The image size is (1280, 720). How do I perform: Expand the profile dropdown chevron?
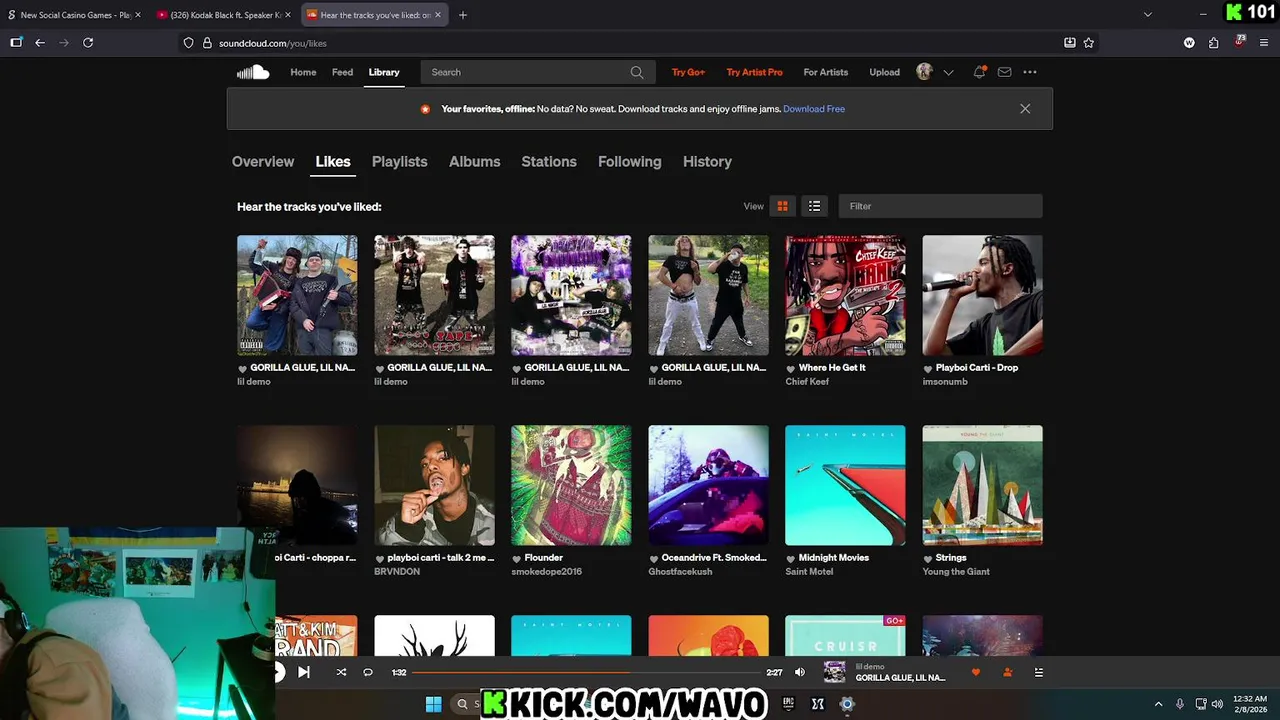click(x=948, y=72)
